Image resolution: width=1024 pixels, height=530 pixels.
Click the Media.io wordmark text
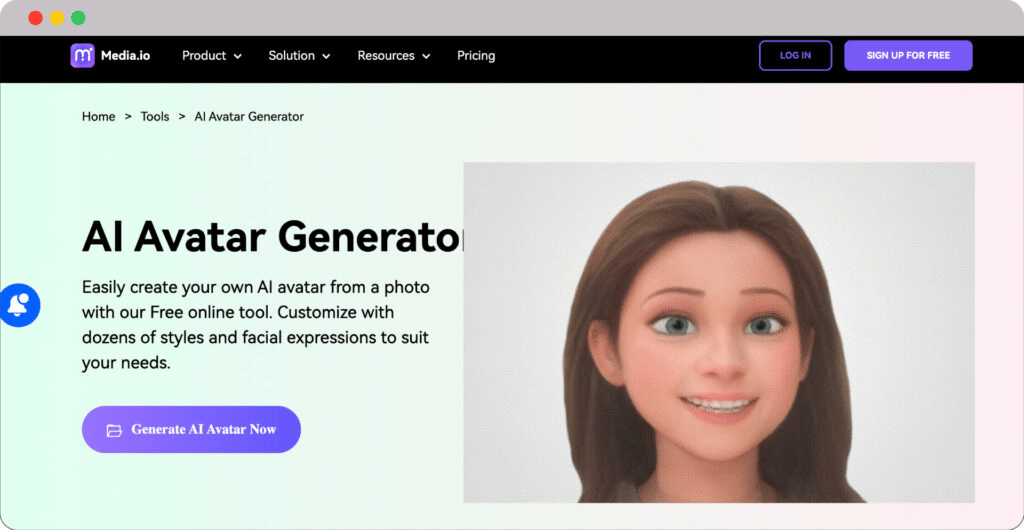click(125, 56)
